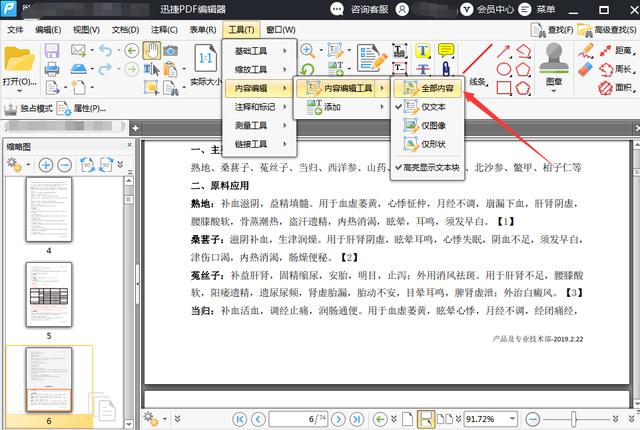Click the 独占模式 button
Image resolution: width=640 pixels, height=430 pixels.
click(29, 108)
